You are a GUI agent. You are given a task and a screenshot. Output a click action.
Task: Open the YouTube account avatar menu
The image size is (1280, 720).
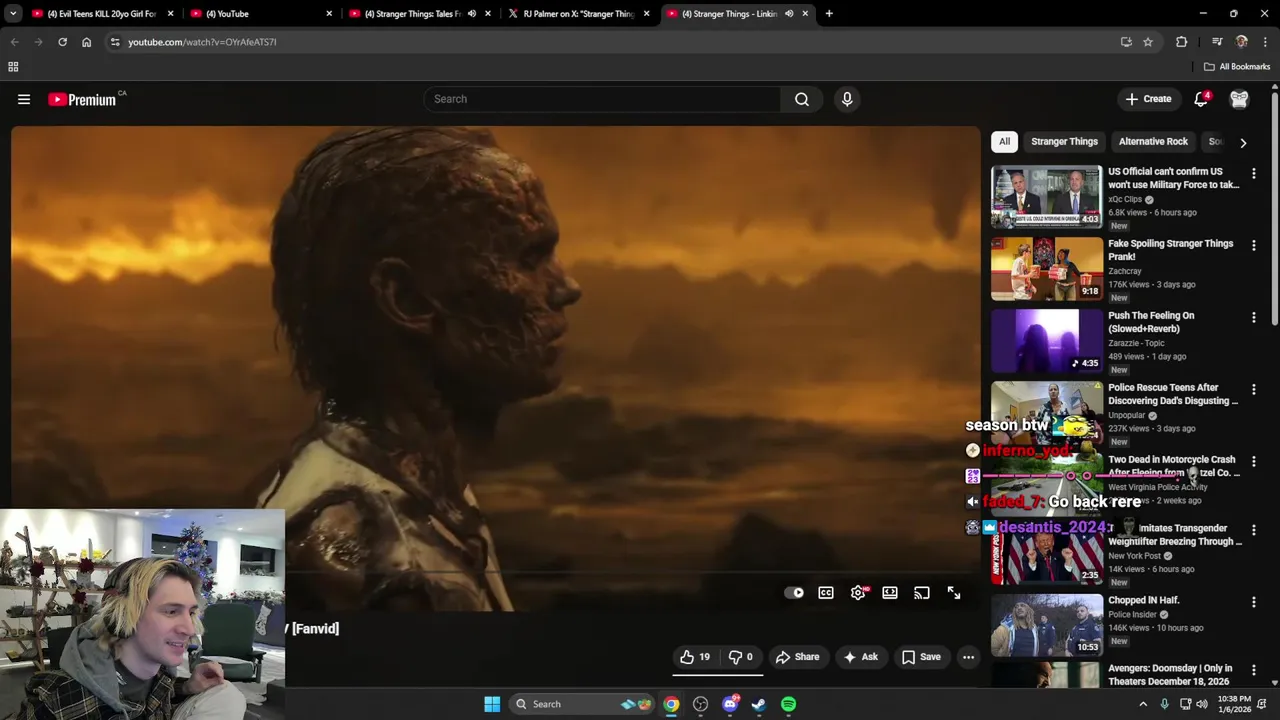click(x=1239, y=99)
